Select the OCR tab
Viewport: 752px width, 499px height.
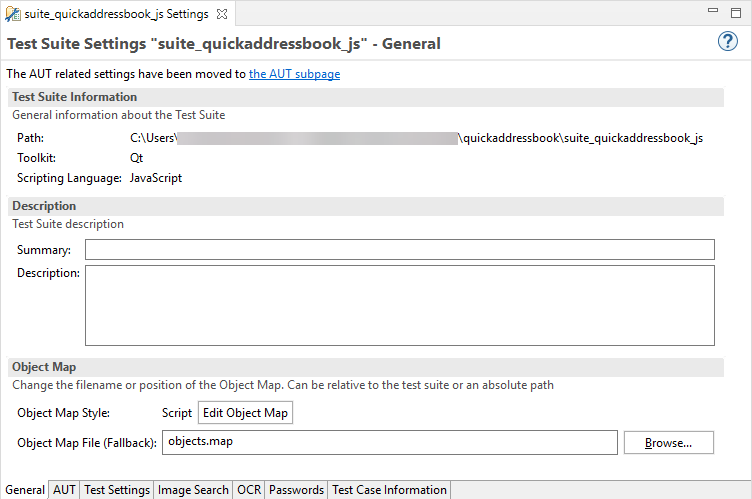click(248, 490)
